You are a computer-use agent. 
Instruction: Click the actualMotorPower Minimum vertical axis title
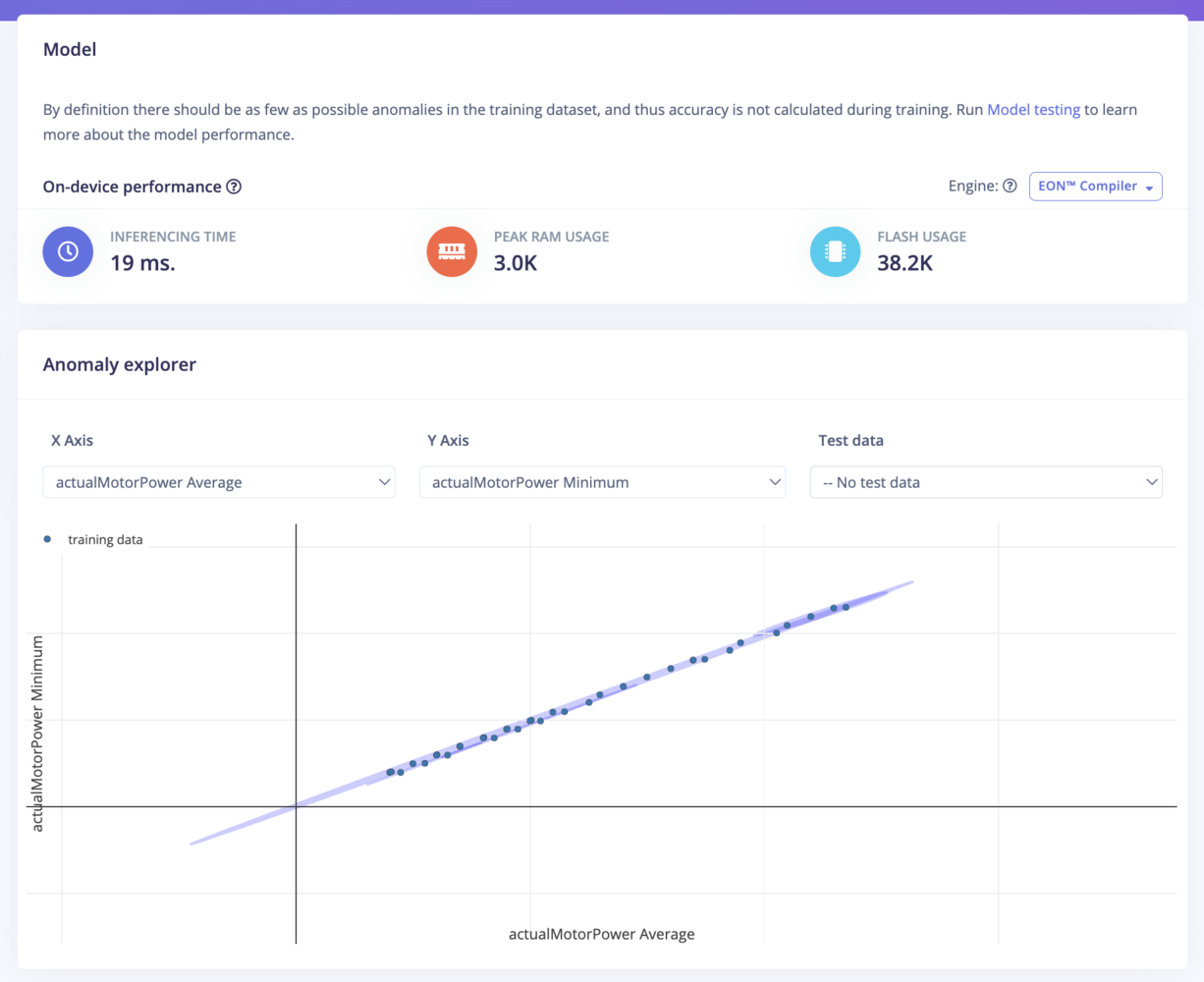(37, 734)
